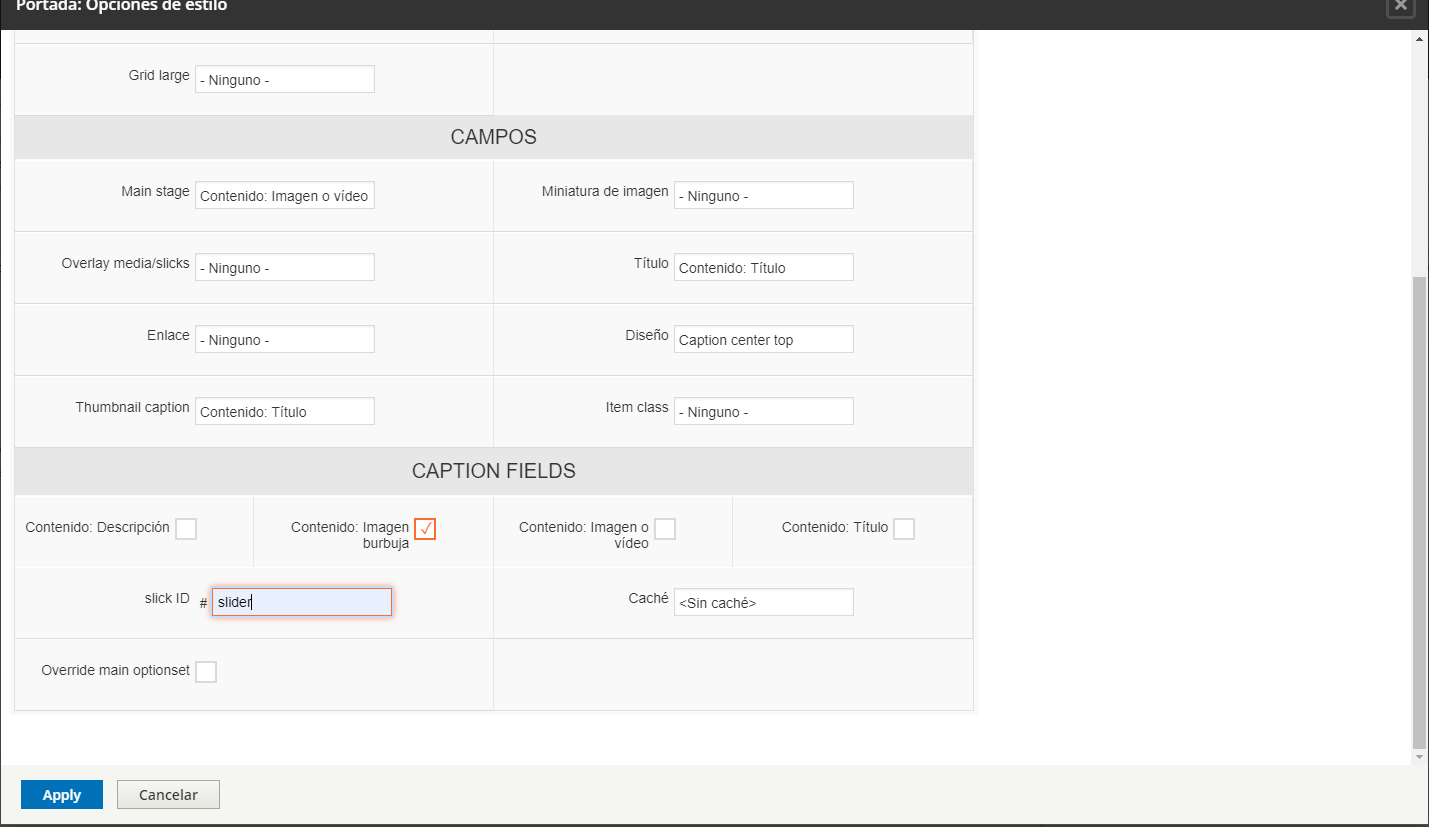The height and width of the screenshot is (827, 1429).
Task: Enable the Contenido: Descripción checkbox
Action: tap(186, 528)
